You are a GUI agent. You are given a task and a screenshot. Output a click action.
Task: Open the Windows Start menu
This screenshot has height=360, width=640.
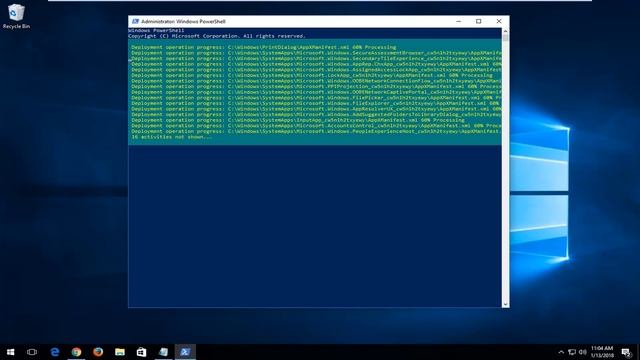coord(11,352)
